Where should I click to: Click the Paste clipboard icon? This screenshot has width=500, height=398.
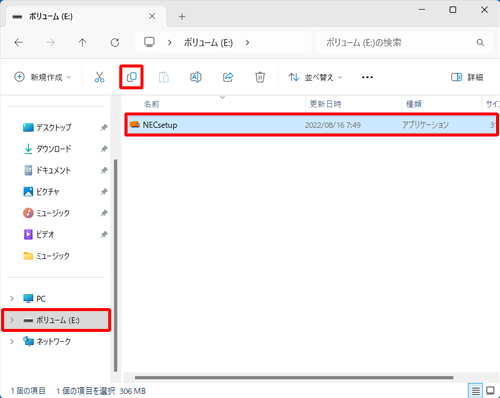[163, 77]
